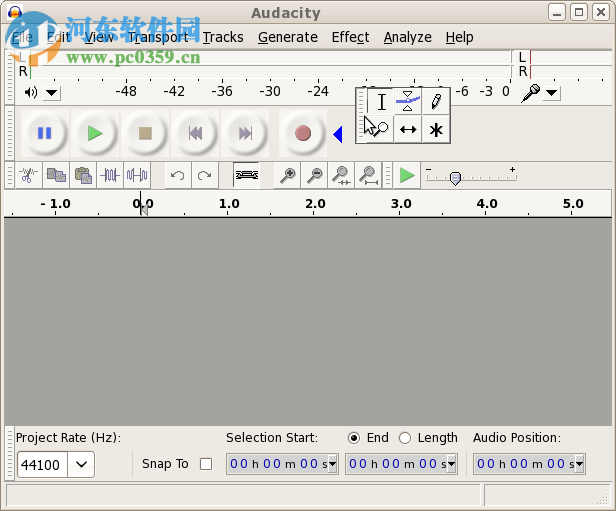
Task: Open the Tracks menu
Action: click(x=223, y=37)
